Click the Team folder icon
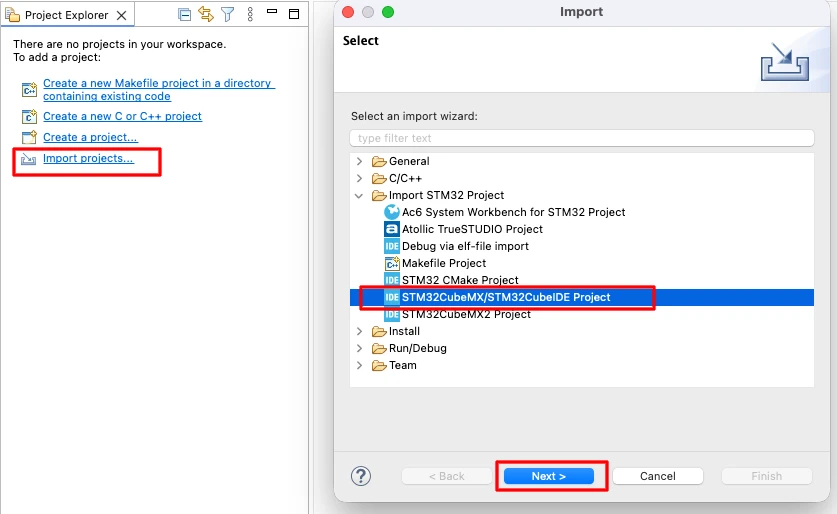This screenshot has height=514, width=837. (379, 366)
